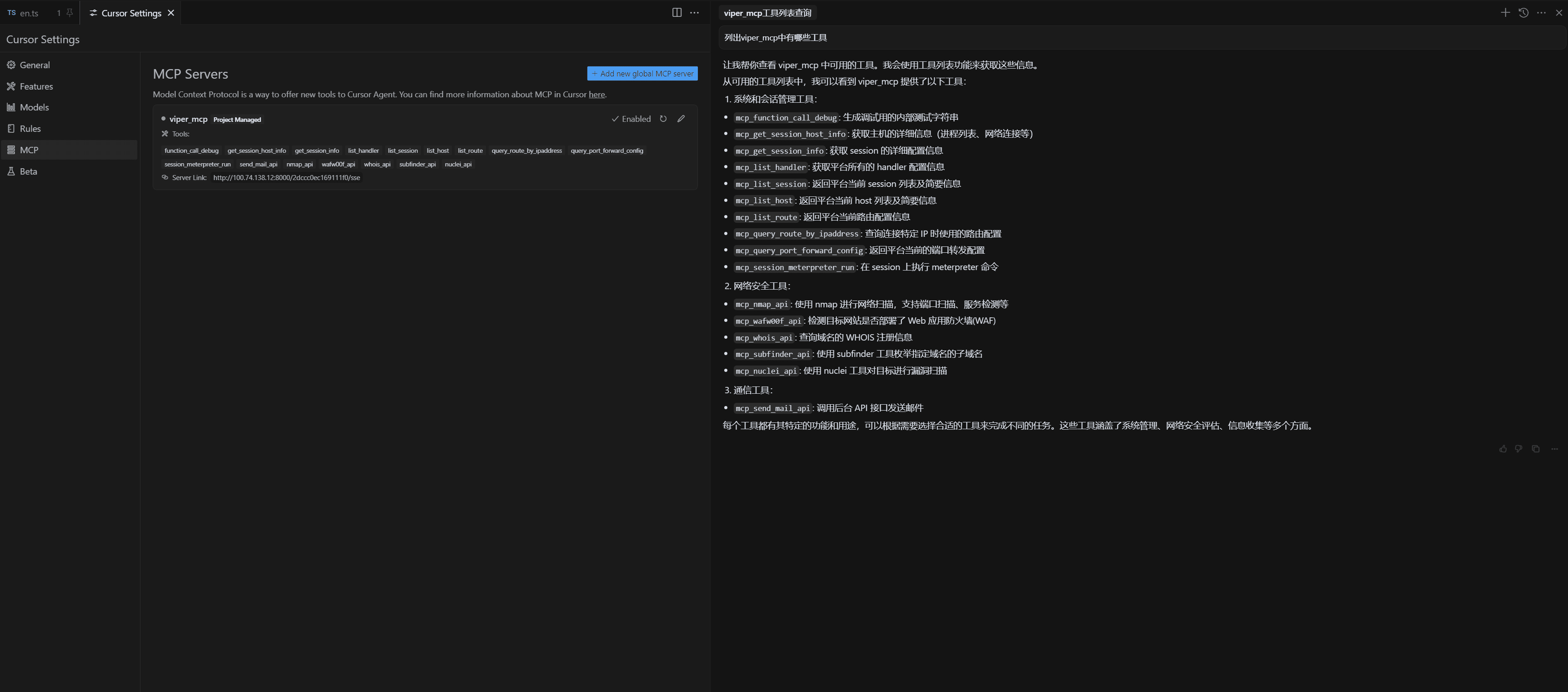
Task: Open General settings section
Action: [x=69, y=65]
